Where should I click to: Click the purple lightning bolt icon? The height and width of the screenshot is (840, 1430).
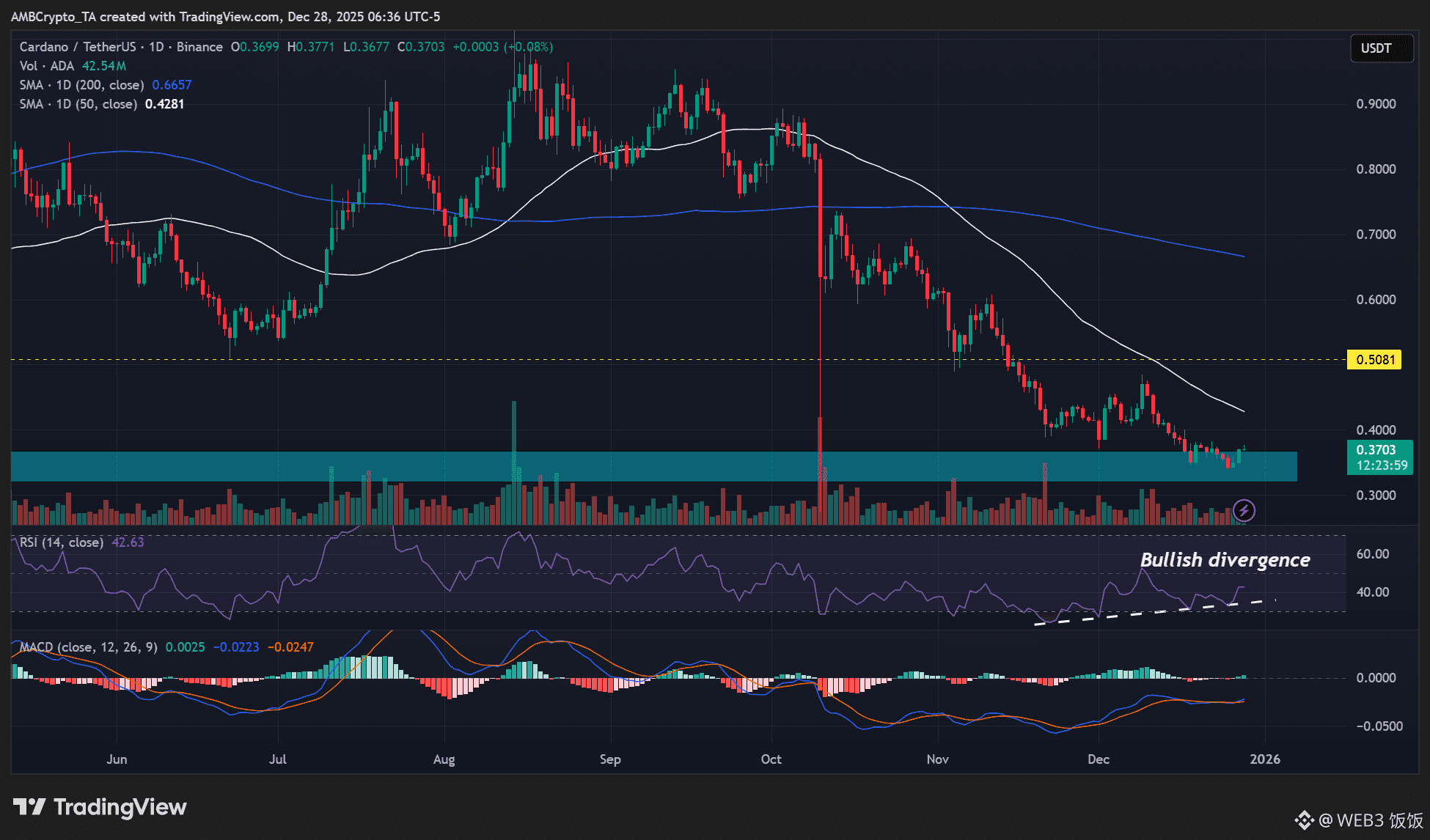(x=1244, y=510)
